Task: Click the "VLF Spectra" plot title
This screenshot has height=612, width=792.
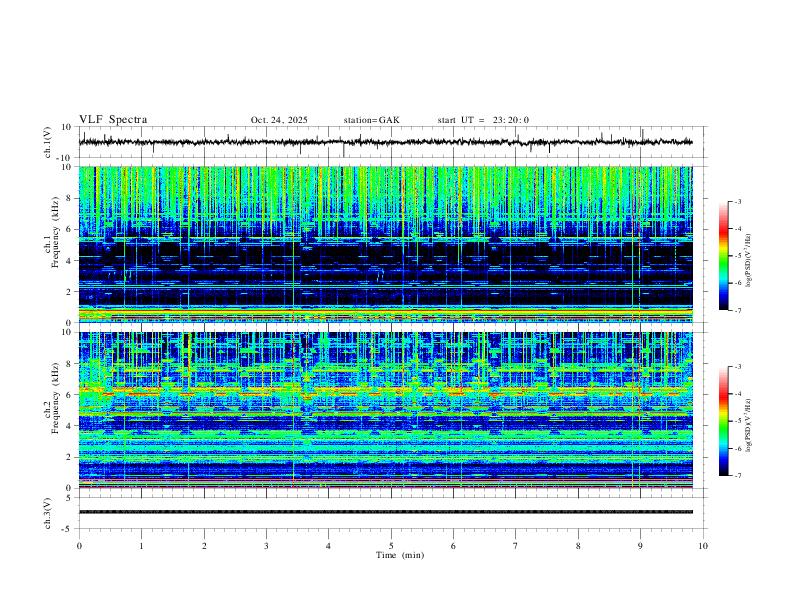Action: tap(113, 120)
